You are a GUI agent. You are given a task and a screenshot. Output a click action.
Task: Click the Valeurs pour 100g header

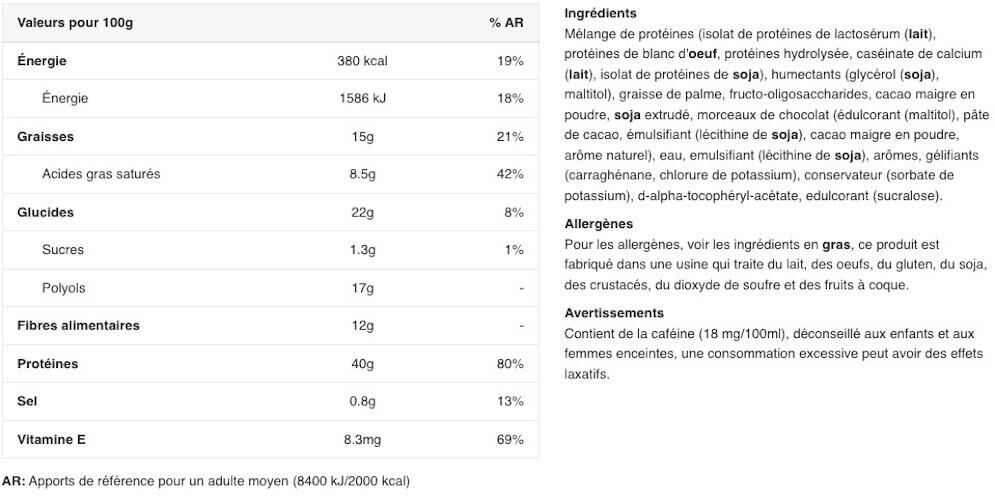click(75, 23)
